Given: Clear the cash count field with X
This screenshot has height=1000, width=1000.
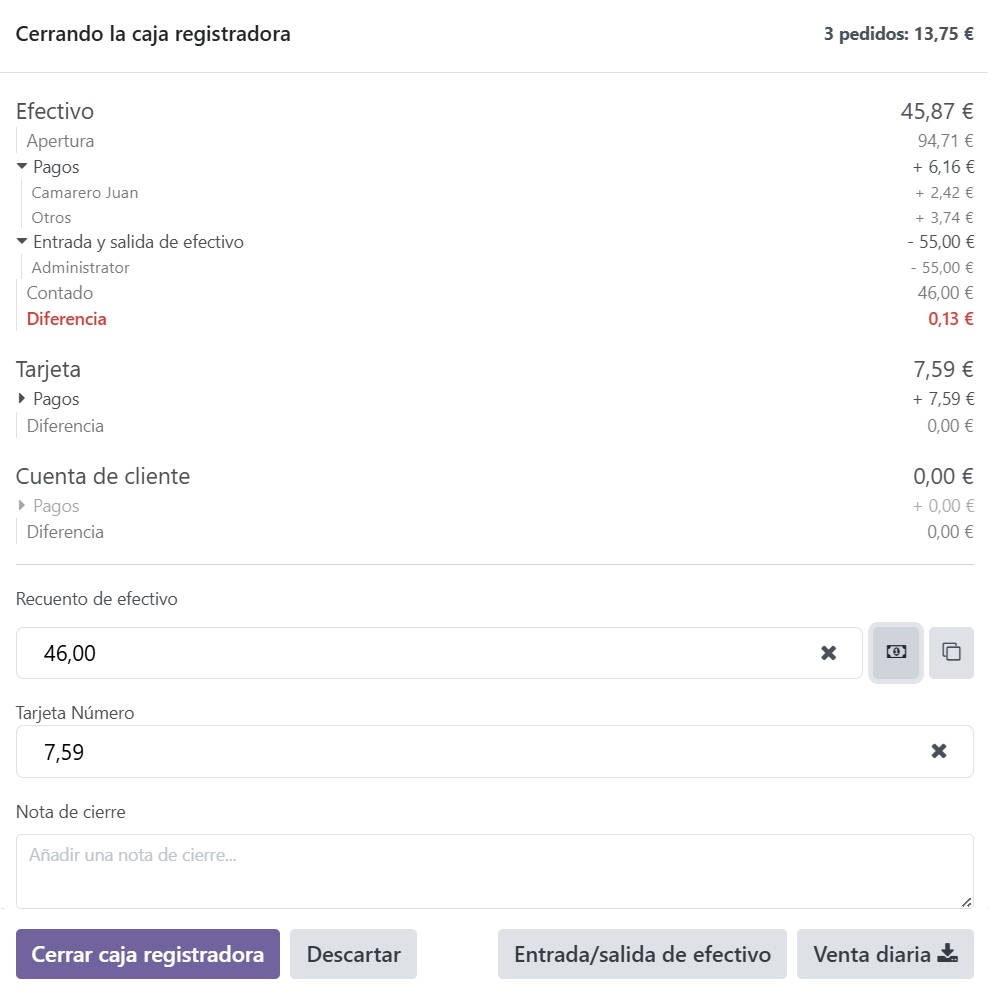Looking at the screenshot, I should 828,653.
